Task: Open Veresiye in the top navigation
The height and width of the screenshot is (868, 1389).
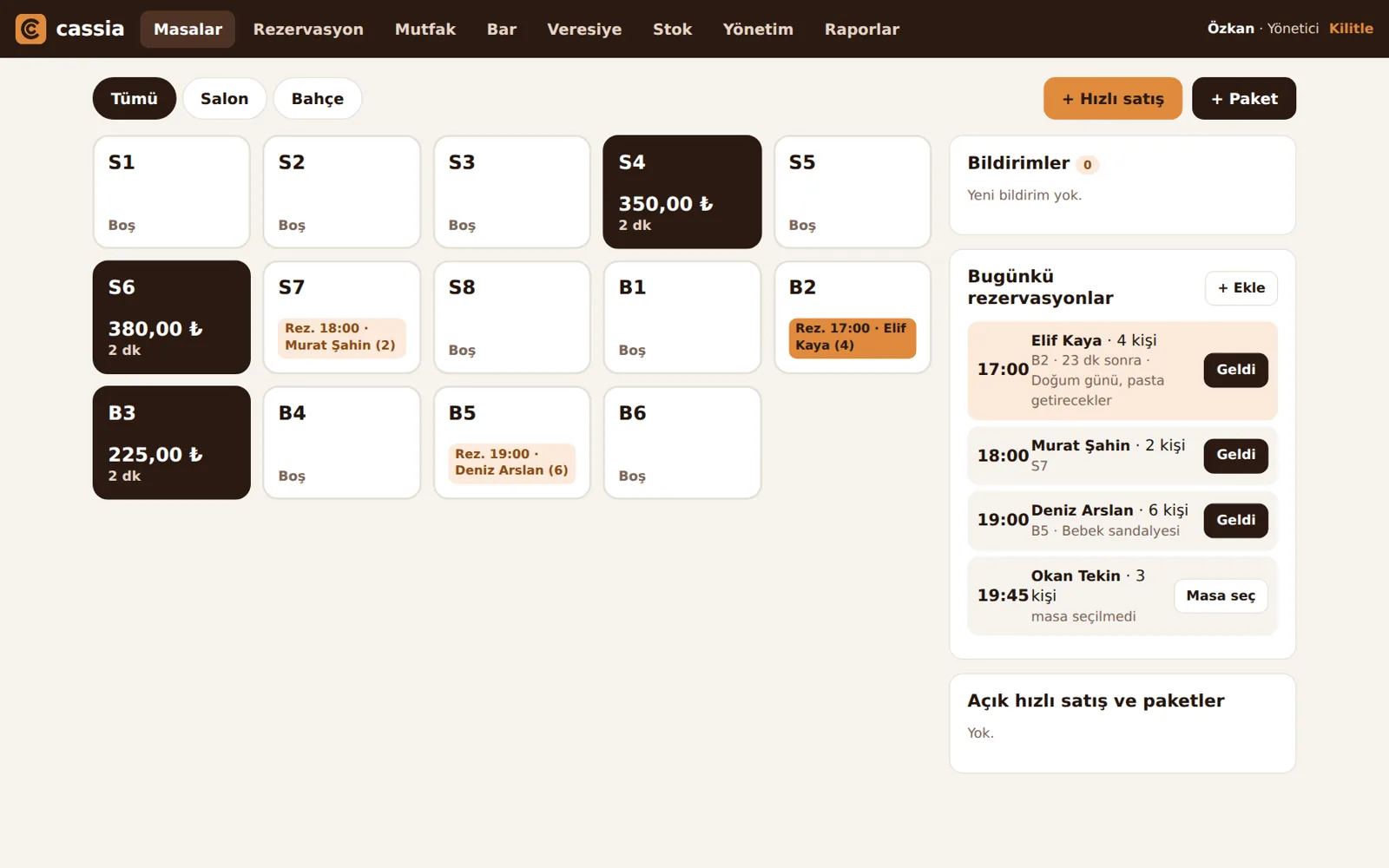Action: pos(584,29)
